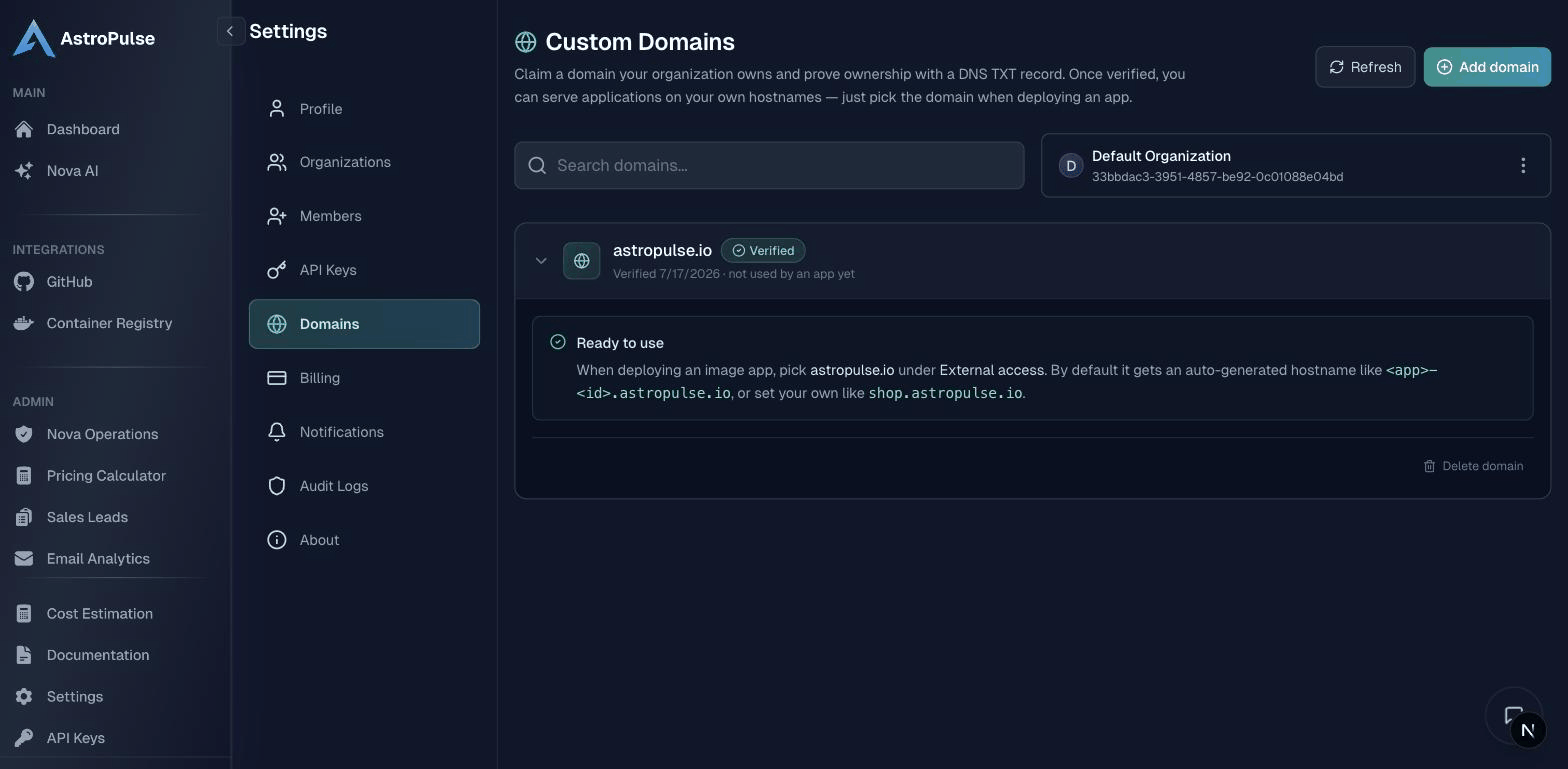1568x769 pixels.
Task: Click the Notifications bell icon
Action: pos(277,432)
